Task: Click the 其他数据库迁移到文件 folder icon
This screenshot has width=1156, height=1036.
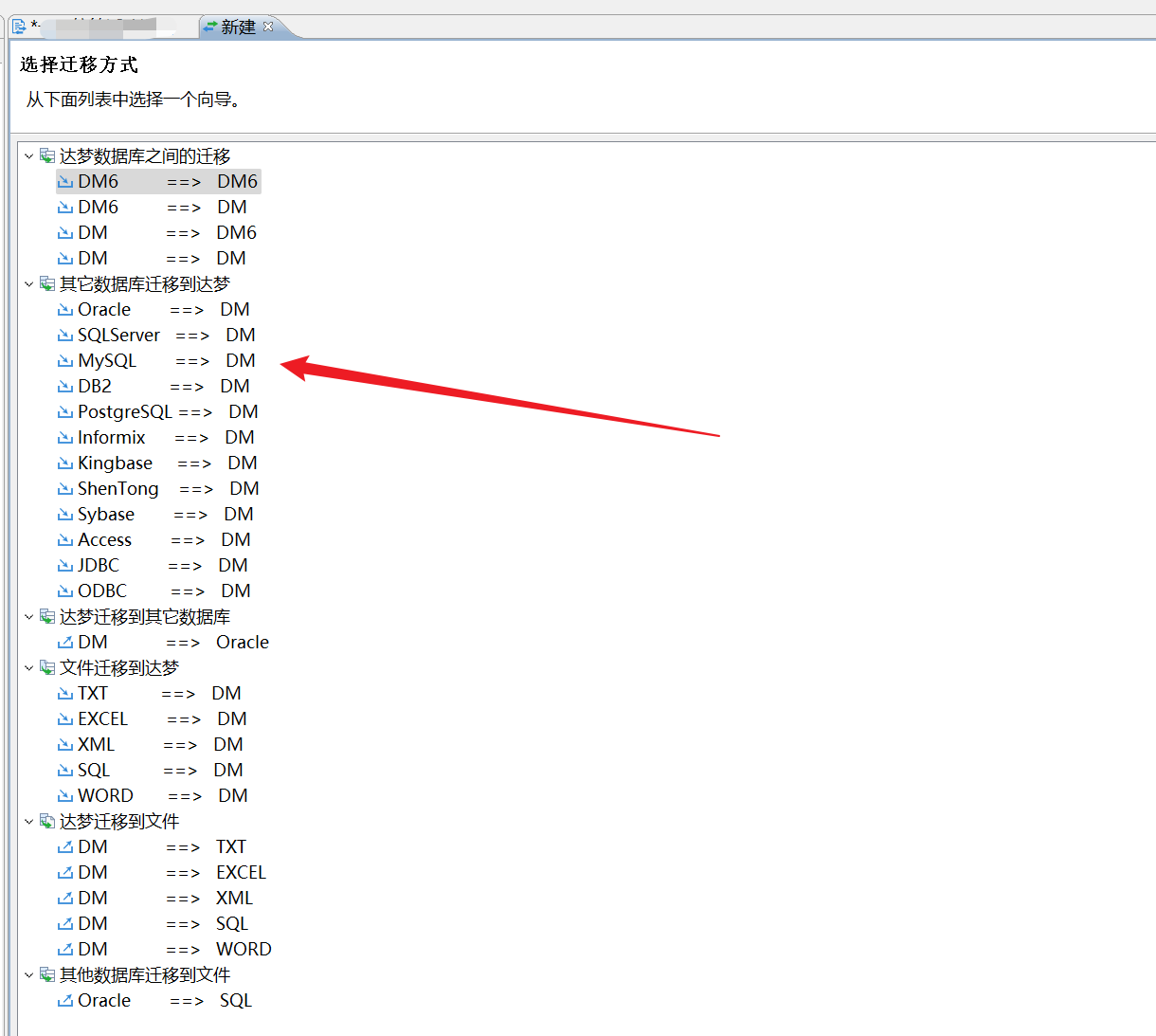Action: (x=47, y=974)
